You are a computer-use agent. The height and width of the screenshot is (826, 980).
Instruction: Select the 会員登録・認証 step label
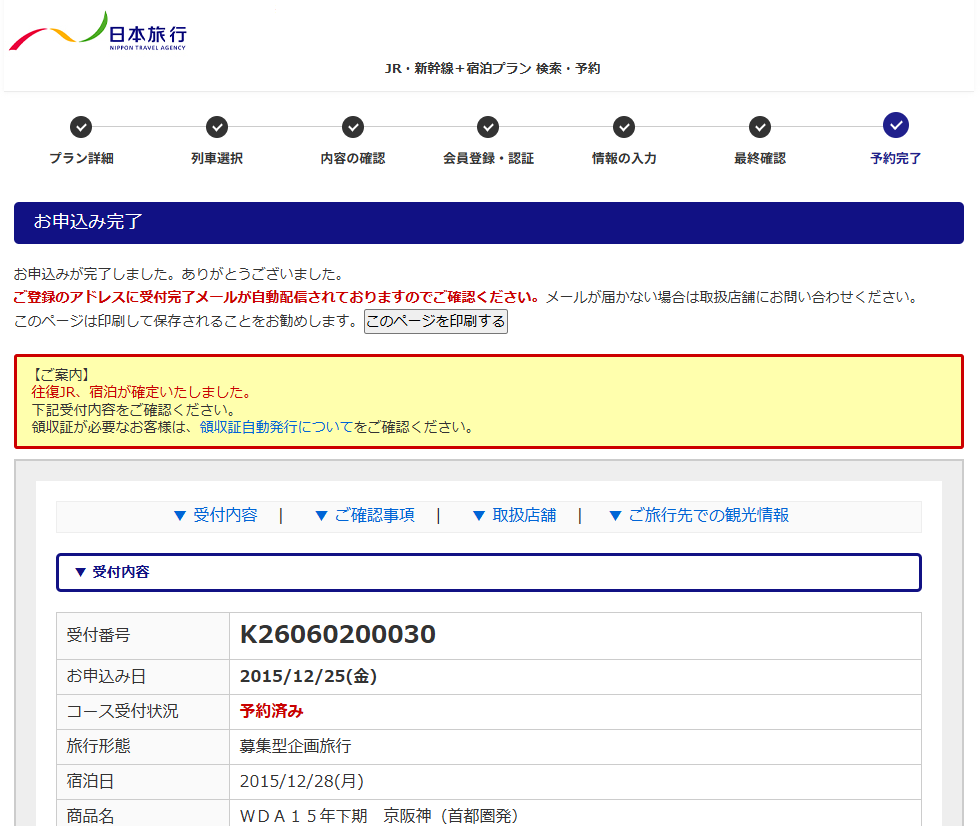488,159
